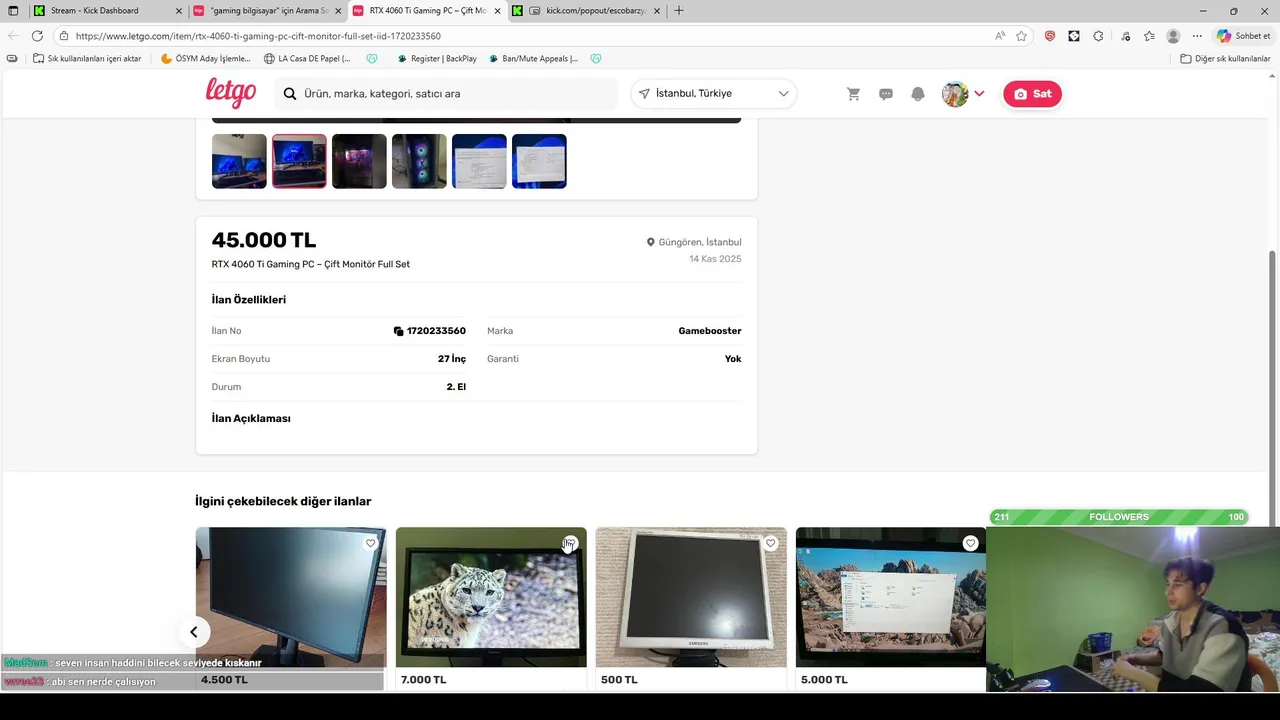Select fourth listing thumbnail with case fans
Image resolution: width=1280 pixels, height=720 pixels.
(419, 161)
